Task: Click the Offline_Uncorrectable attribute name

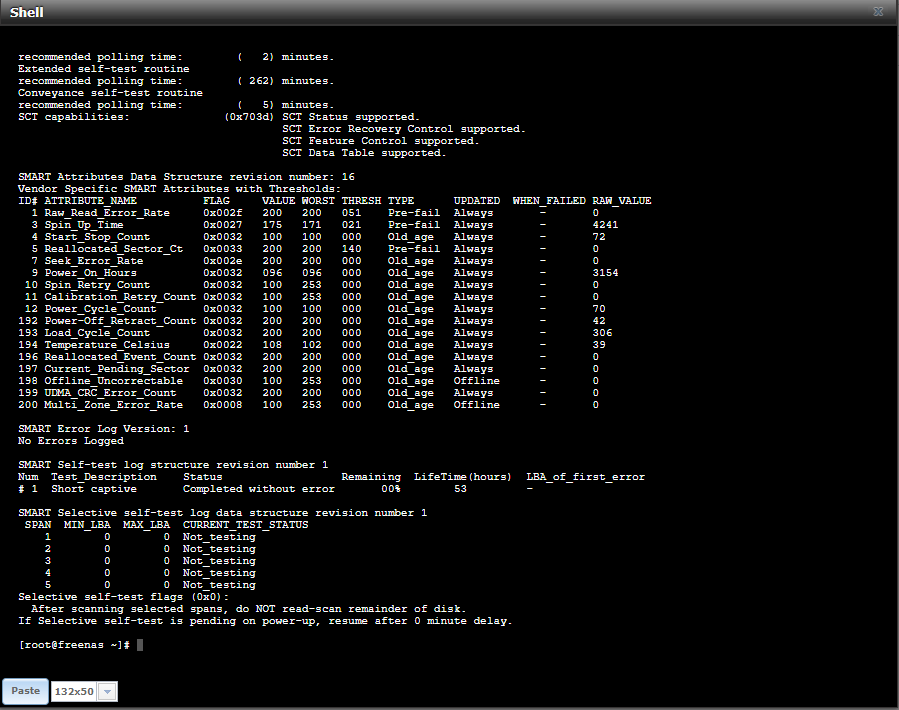Action: pos(114,381)
